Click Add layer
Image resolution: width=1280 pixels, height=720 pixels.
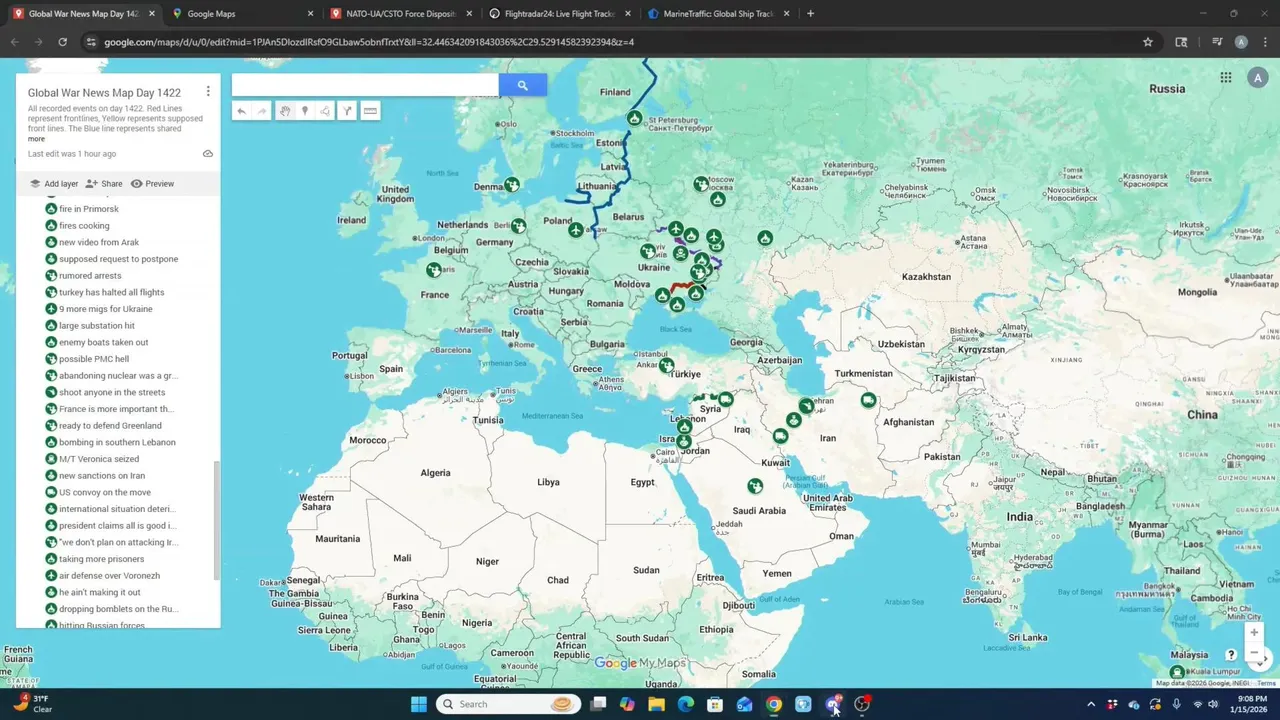(x=54, y=184)
